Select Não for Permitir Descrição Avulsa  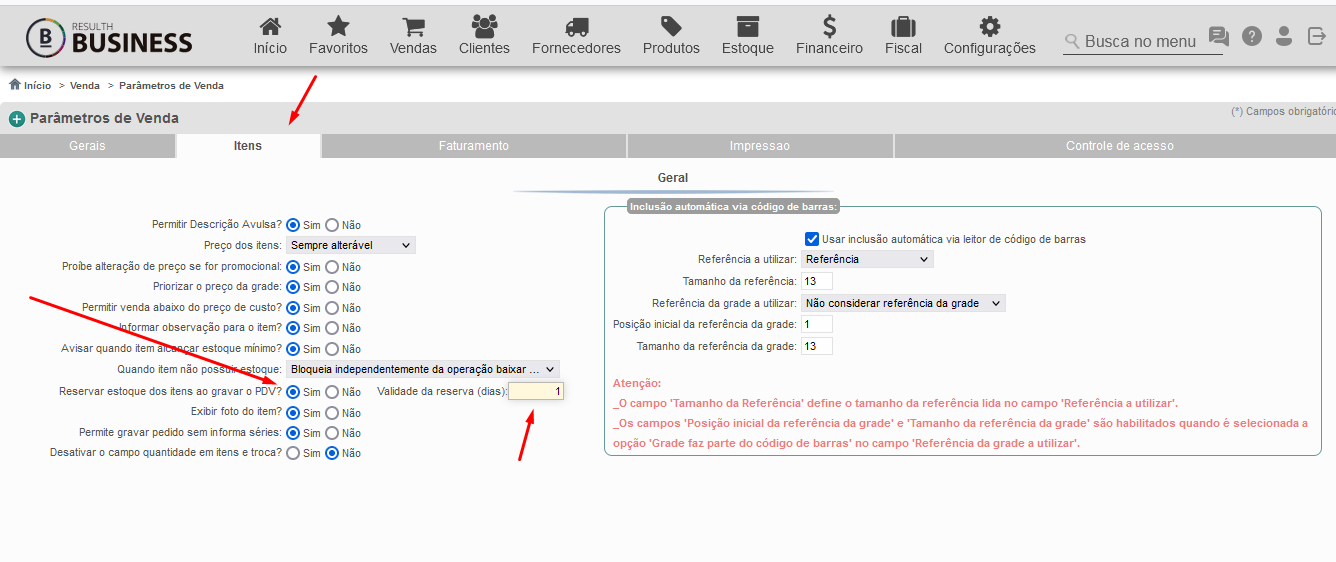[x=332, y=225]
